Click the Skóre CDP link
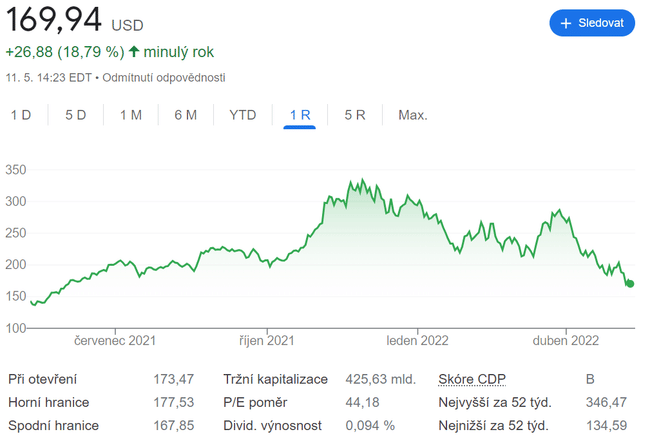 tap(472, 379)
